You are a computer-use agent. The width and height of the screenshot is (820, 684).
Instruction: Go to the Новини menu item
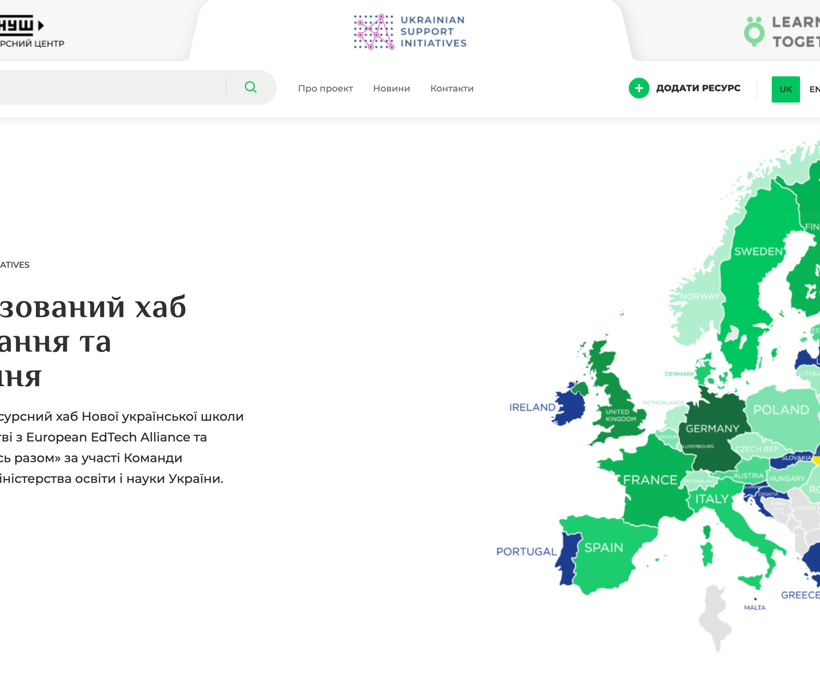[x=391, y=88]
